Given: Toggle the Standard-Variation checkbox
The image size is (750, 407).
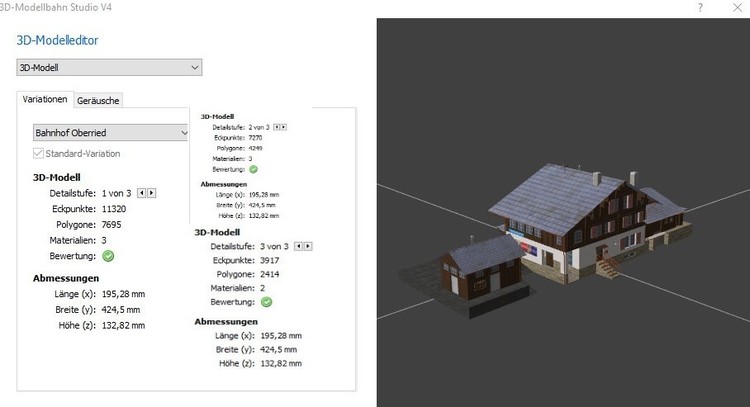Looking at the screenshot, I should click(38, 154).
